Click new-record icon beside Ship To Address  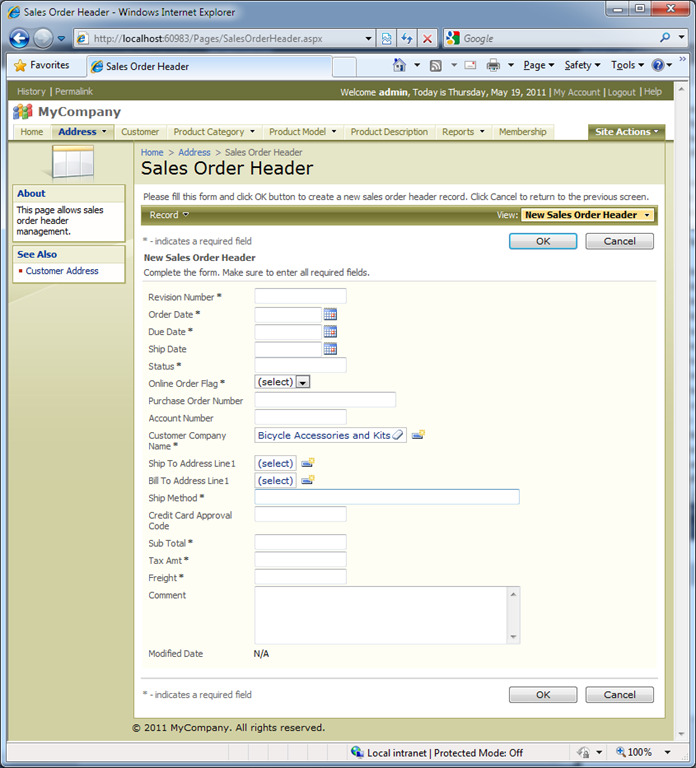(308, 463)
